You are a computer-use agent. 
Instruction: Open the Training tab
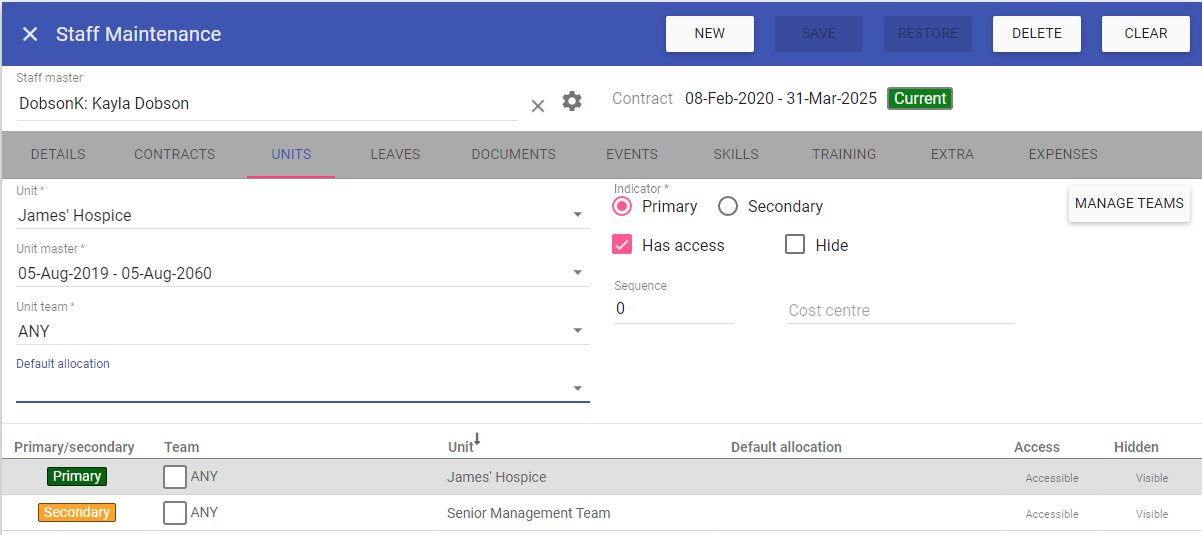pyautogui.click(x=844, y=154)
